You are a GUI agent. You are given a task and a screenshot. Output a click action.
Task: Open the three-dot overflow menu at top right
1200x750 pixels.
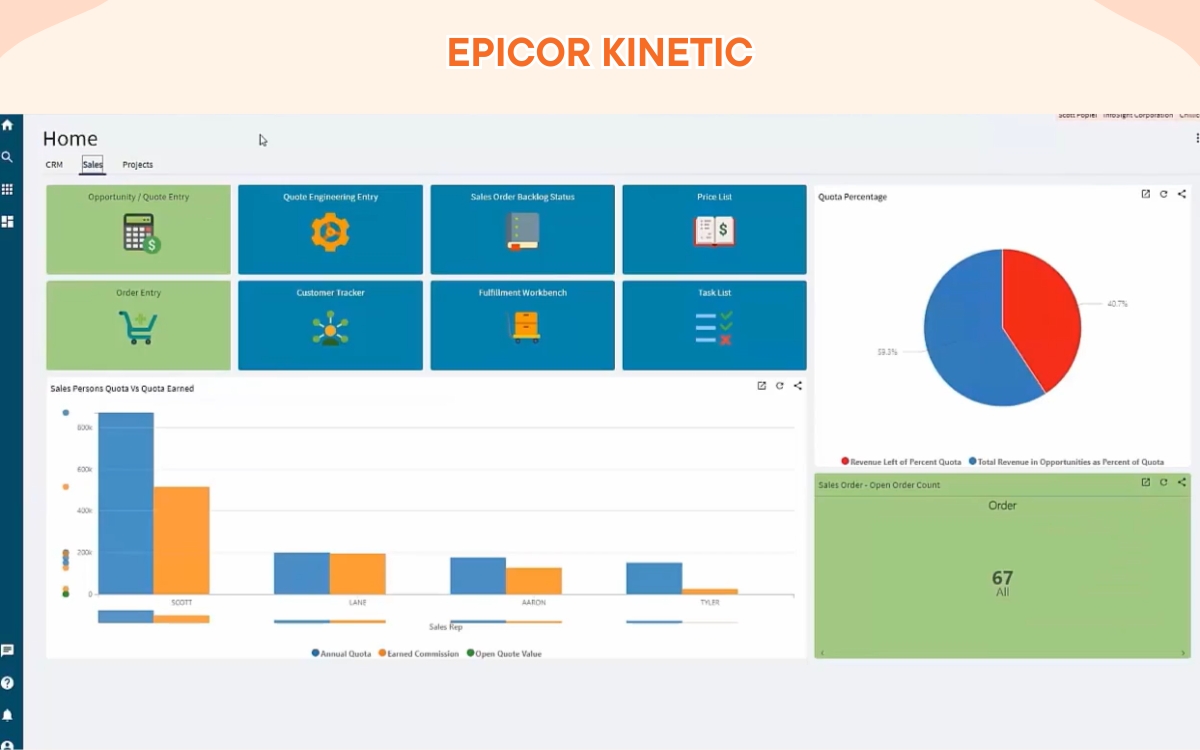[1197, 138]
